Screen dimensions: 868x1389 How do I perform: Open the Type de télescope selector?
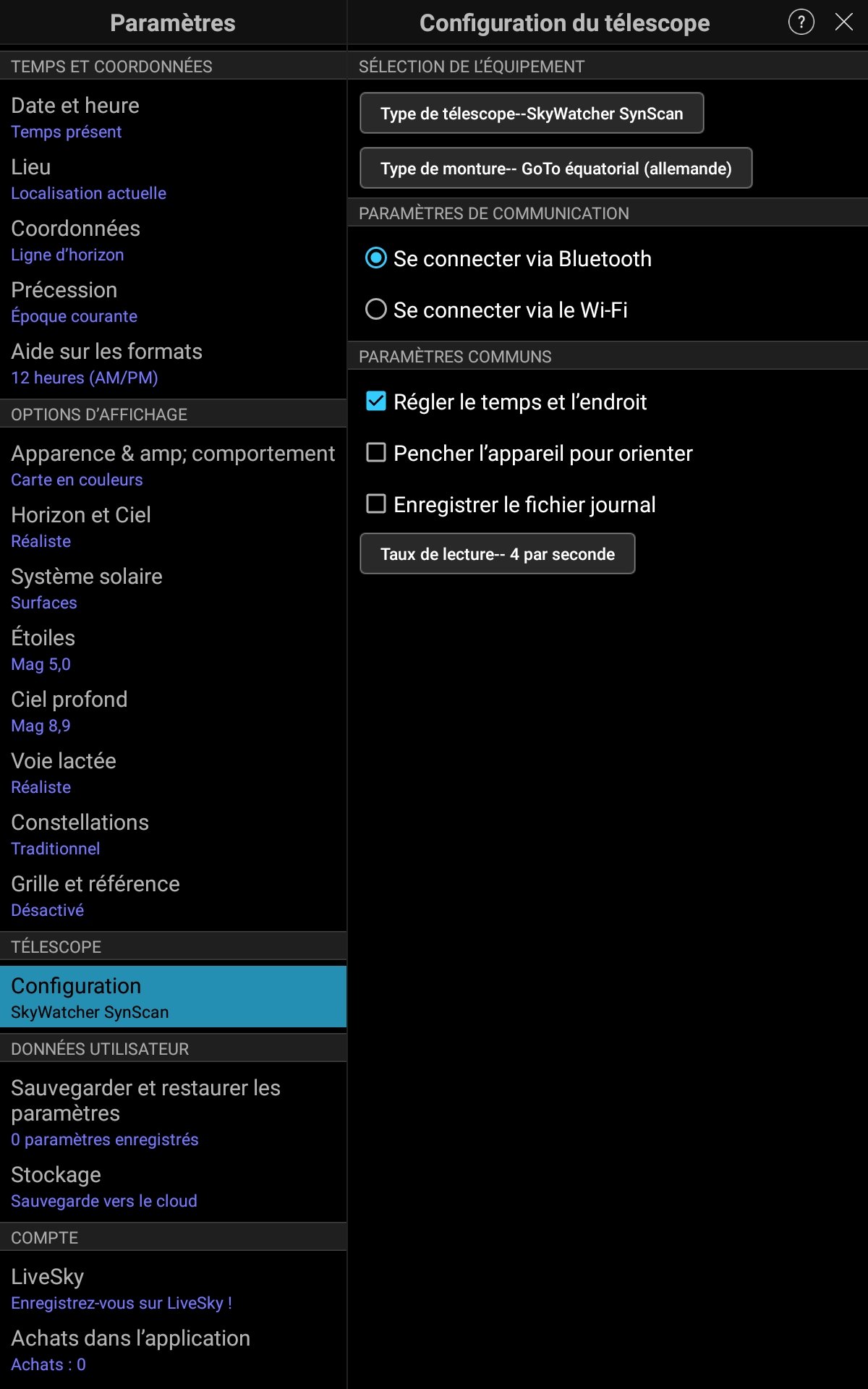[532, 114]
